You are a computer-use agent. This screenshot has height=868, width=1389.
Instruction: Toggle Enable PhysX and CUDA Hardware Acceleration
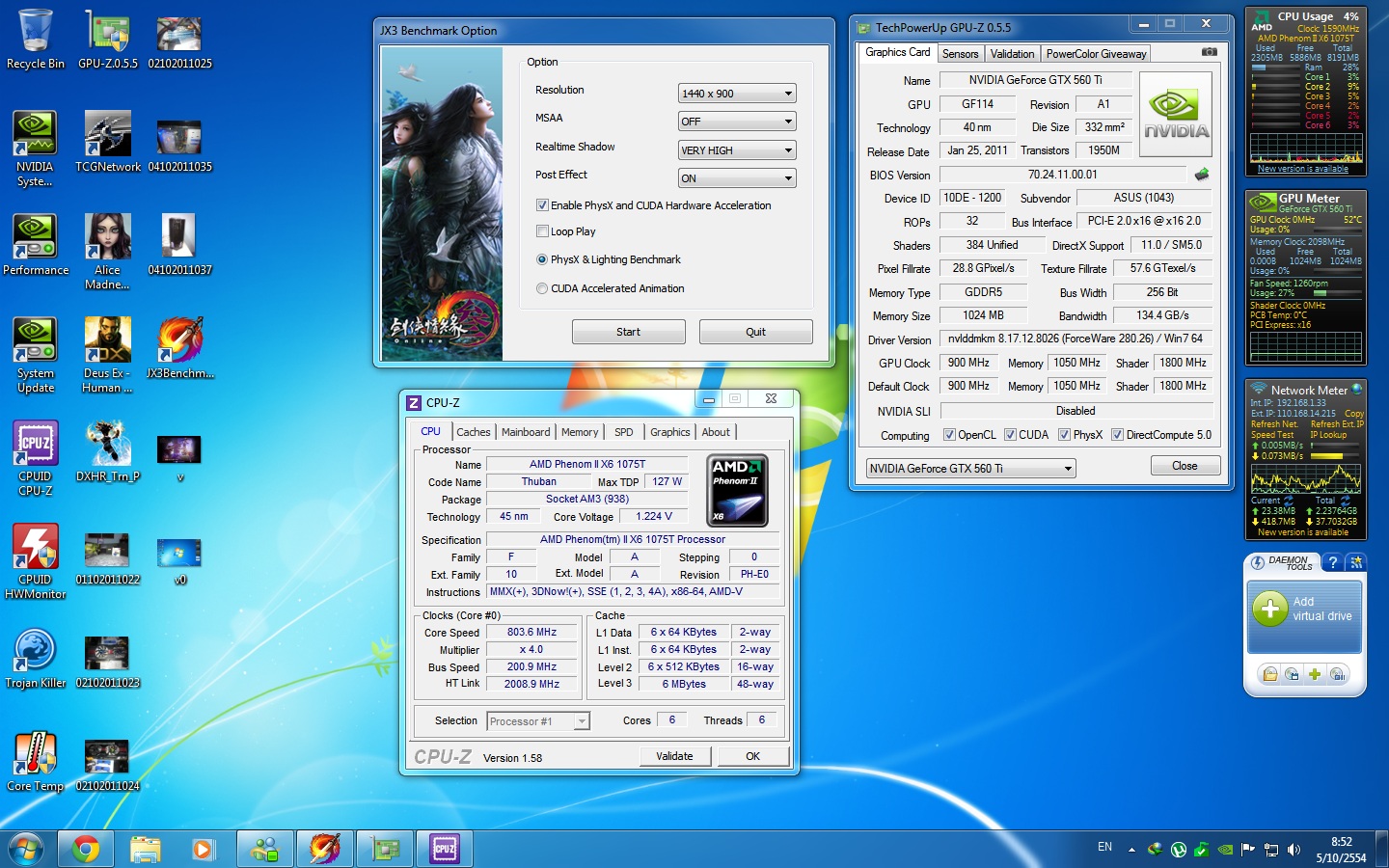click(x=542, y=205)
